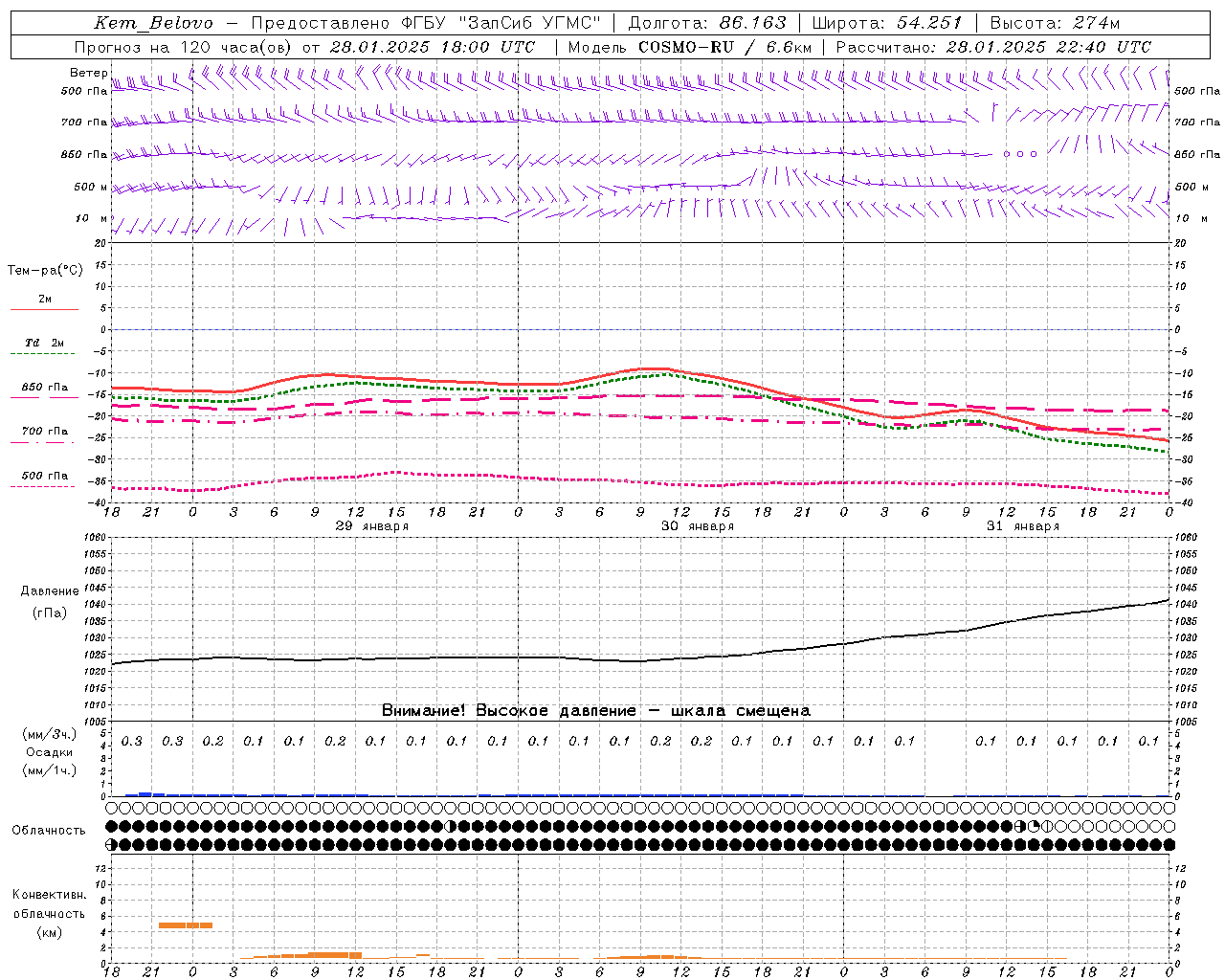Click the '30 января' date label

point(698,526)
